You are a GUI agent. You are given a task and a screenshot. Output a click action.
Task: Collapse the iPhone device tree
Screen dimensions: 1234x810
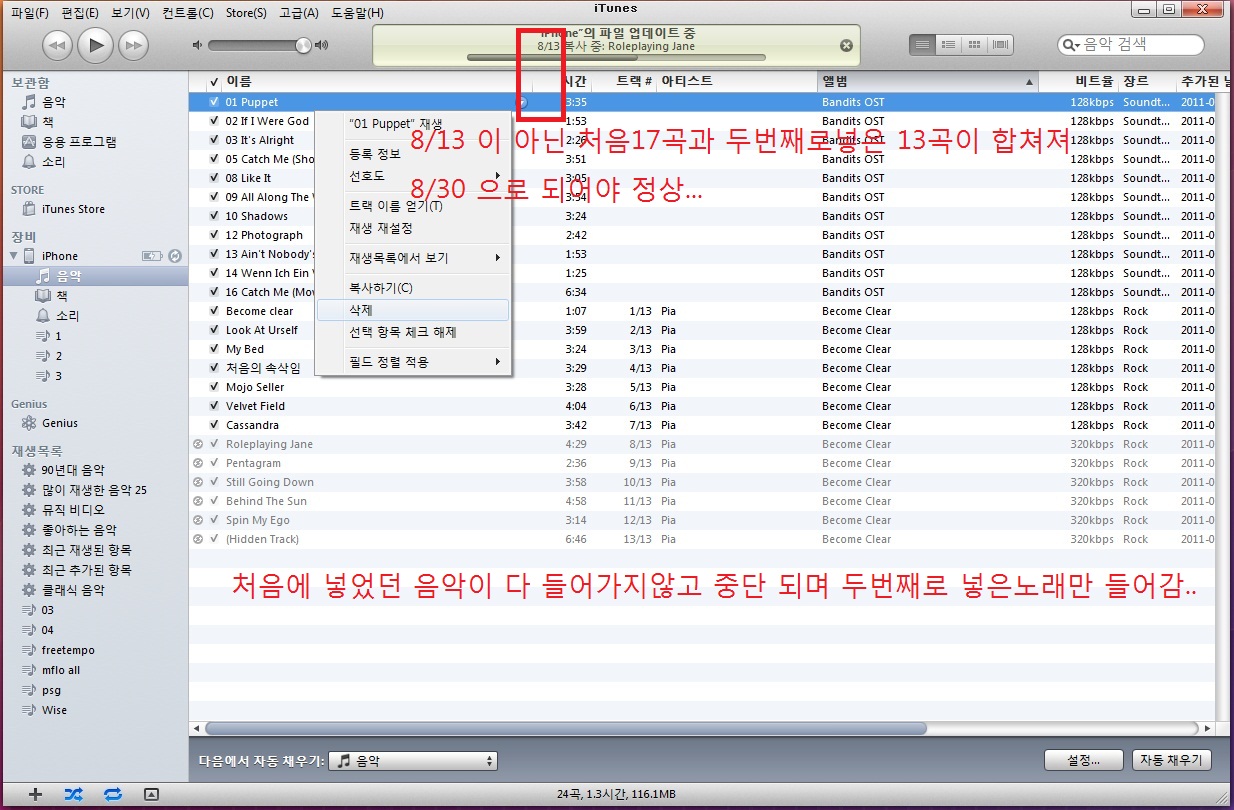pos(13,256)
